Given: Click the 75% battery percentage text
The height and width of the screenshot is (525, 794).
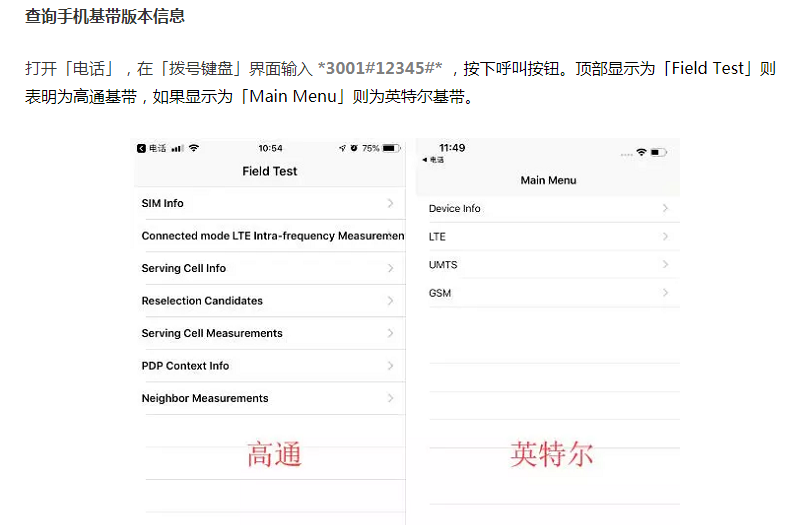Looking at the screenshot, I should (x=371, y=148).
